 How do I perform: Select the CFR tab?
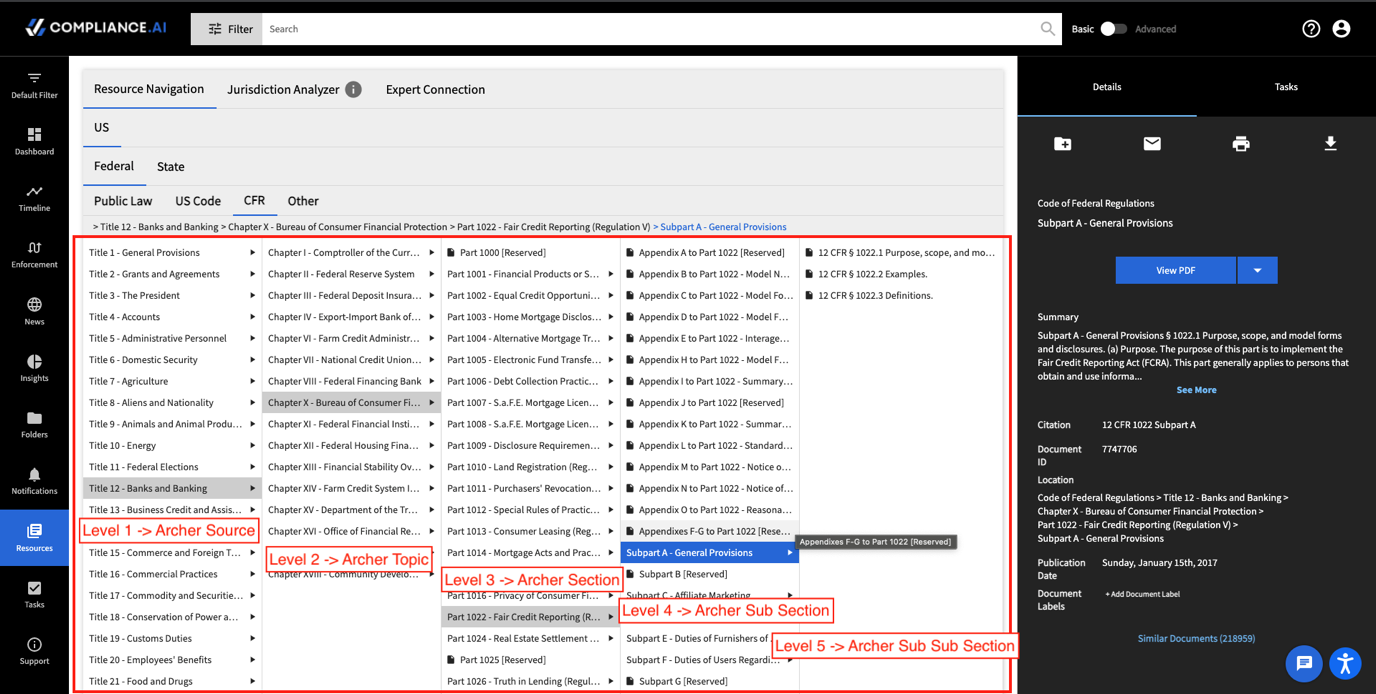point(254,201)
